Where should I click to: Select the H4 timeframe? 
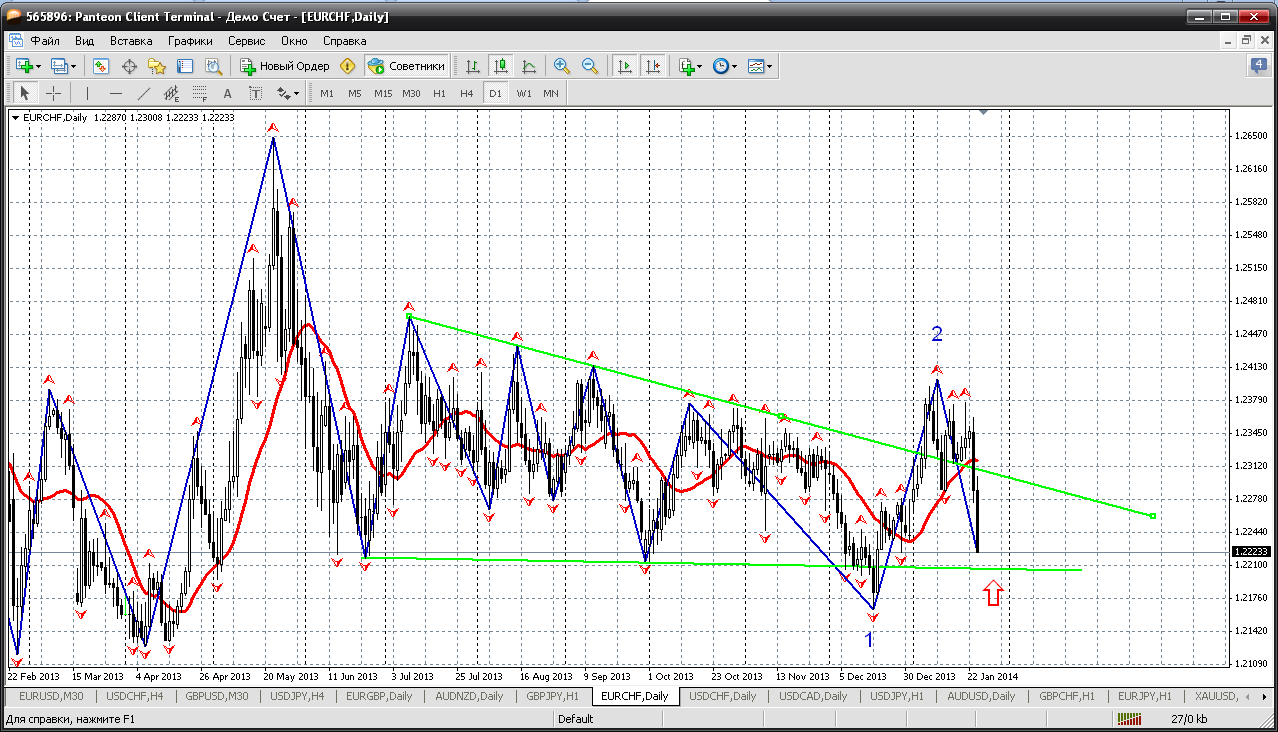[x=467, y=93]
